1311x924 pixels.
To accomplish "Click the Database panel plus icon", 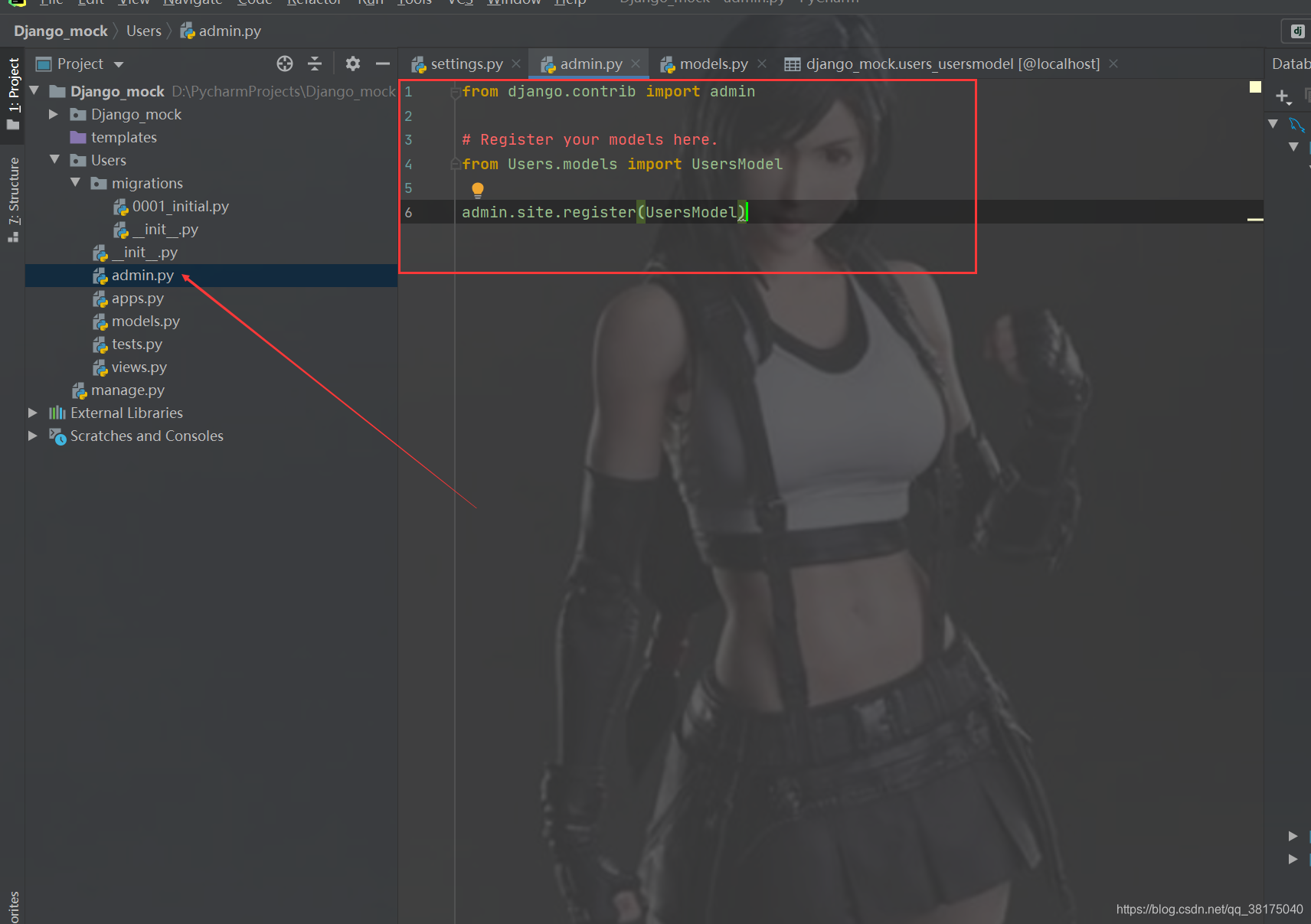I will point(1283,96).
